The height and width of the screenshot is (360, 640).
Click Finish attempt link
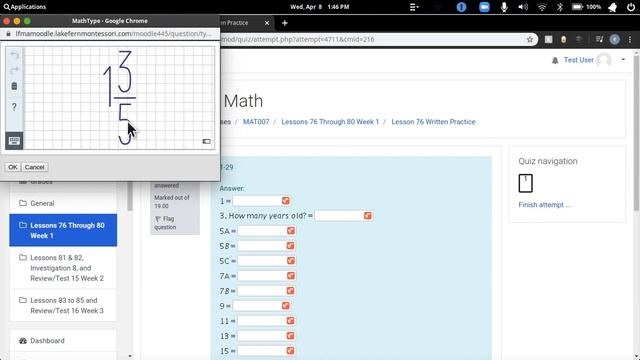pos(544,205)
